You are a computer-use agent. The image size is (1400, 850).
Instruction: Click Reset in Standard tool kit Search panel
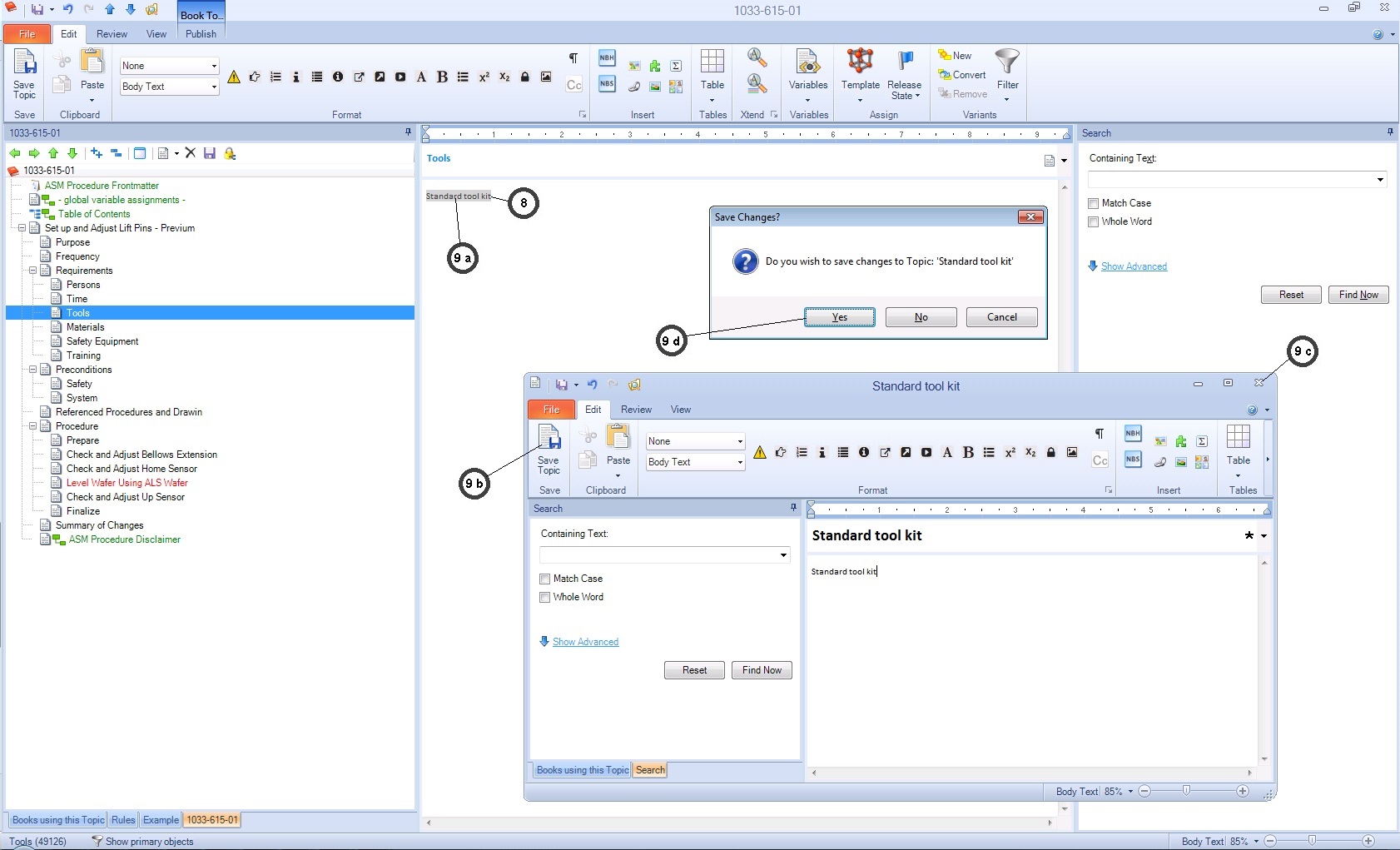694,670
